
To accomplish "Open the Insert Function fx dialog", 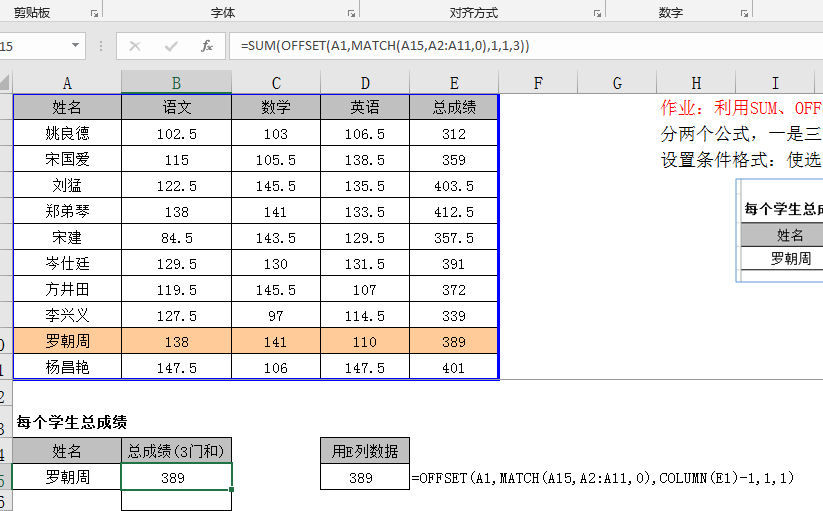I will tap(207, 46).
